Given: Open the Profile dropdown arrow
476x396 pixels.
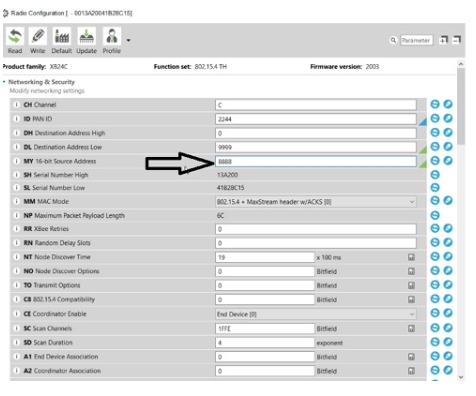Looking at the screenshot, I should [128, 40].
